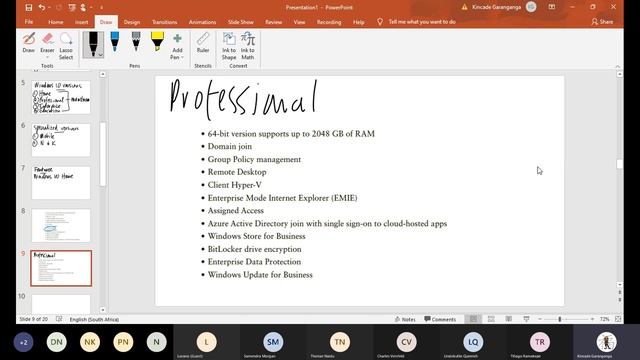Screen dimensions: 640x360
Task: Switch to the Transitions tab
Action: coord(164,22)
